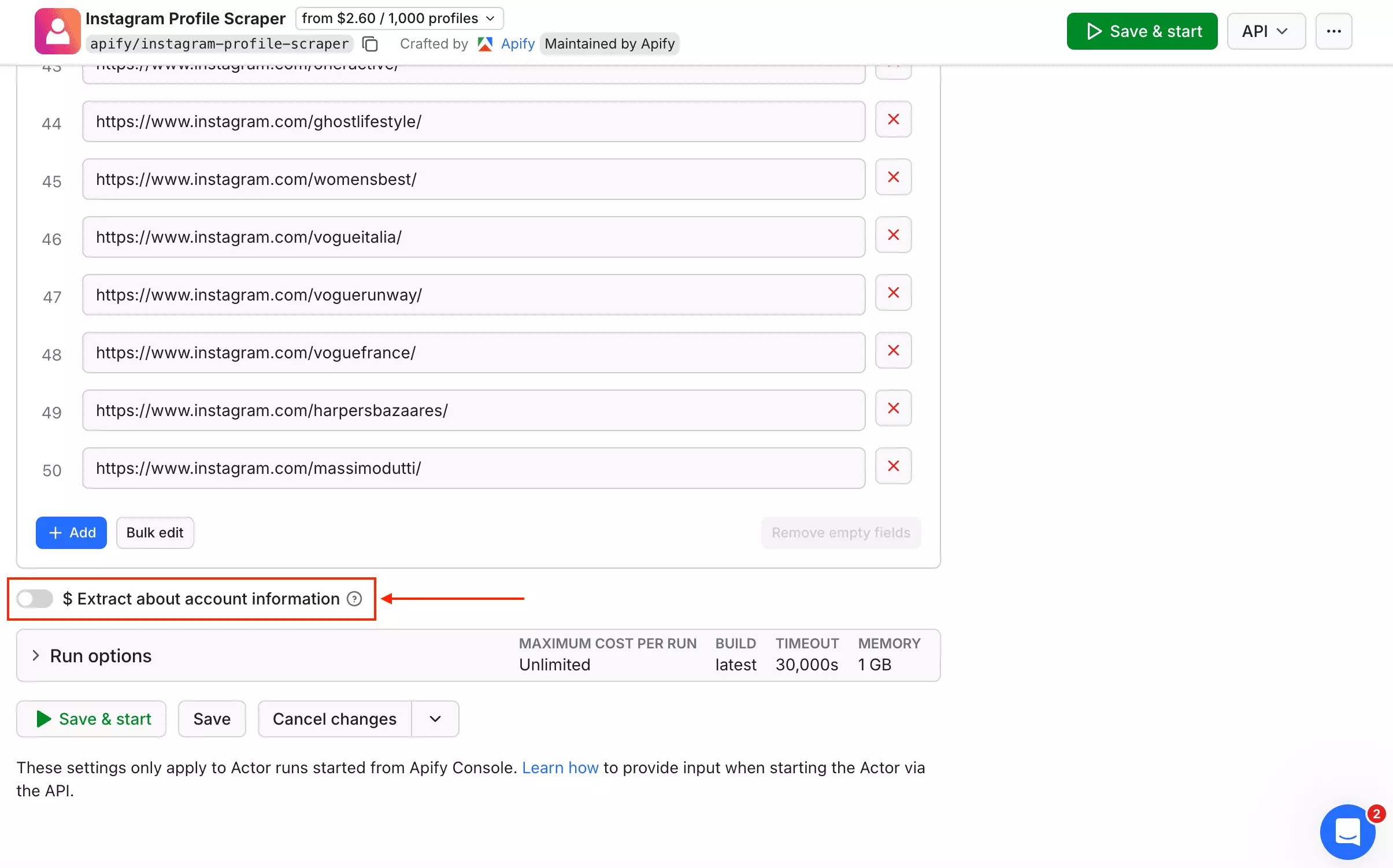Open the API dropdown menu
The height and width of the screenshot is (868, 1393).
[x=1266, y=31]
